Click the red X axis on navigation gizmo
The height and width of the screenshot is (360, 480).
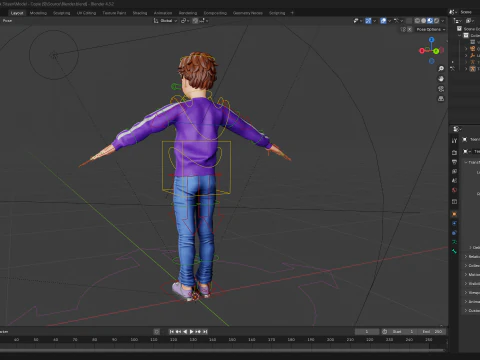tap(422, 51)
